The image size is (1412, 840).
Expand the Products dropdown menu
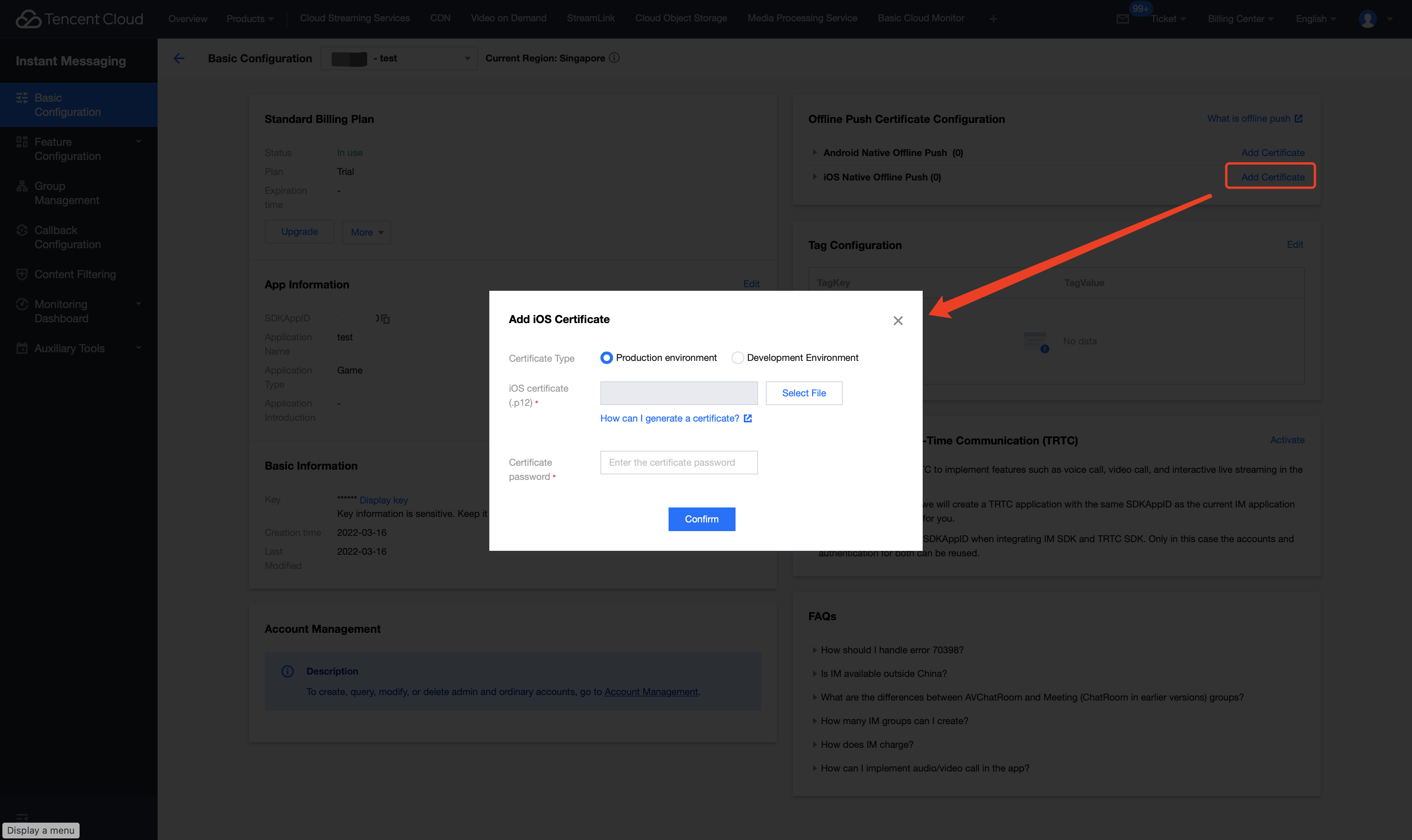(x=249, y=19)
